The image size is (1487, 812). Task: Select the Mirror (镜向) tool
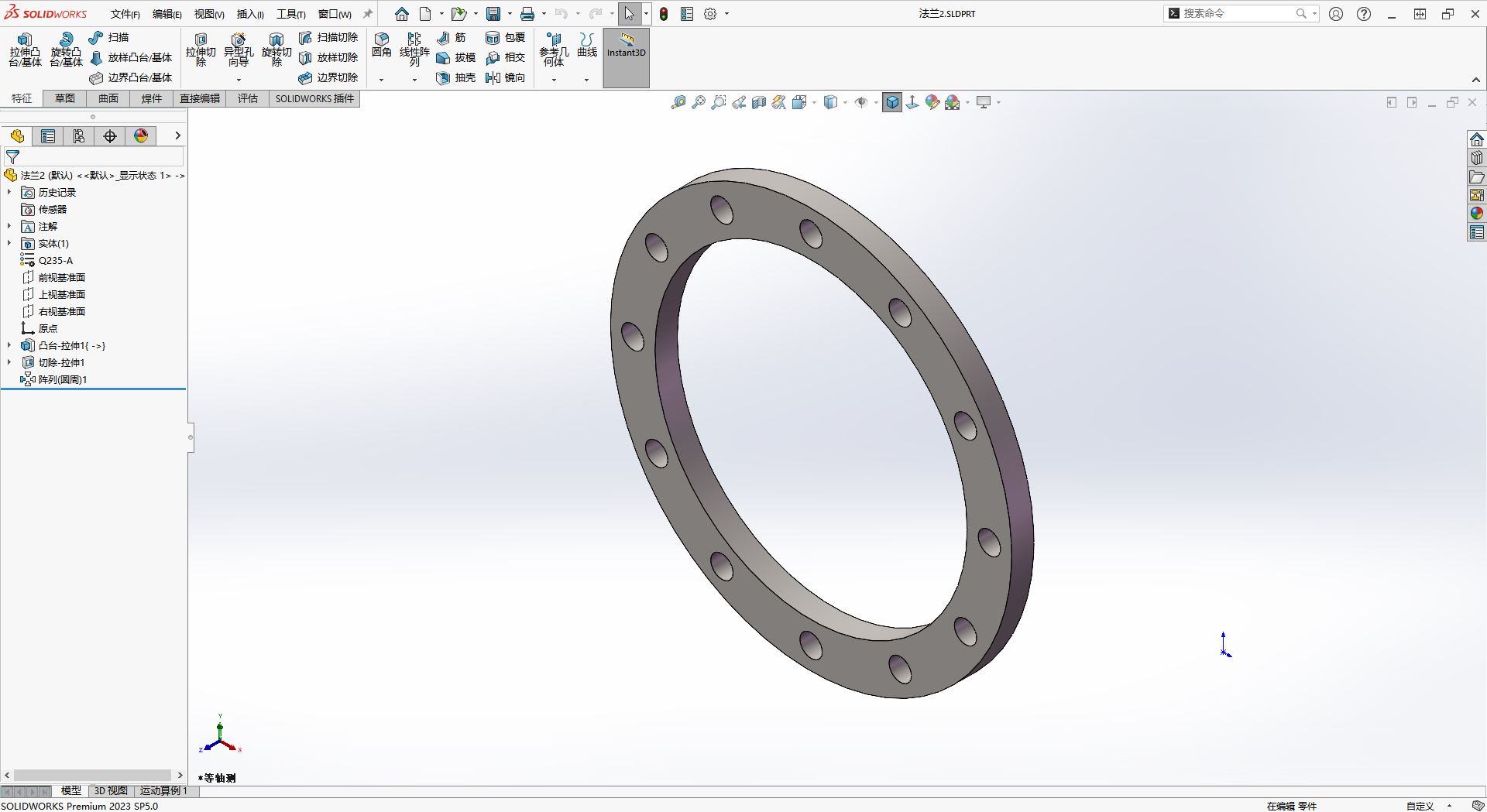click(506, 77)
